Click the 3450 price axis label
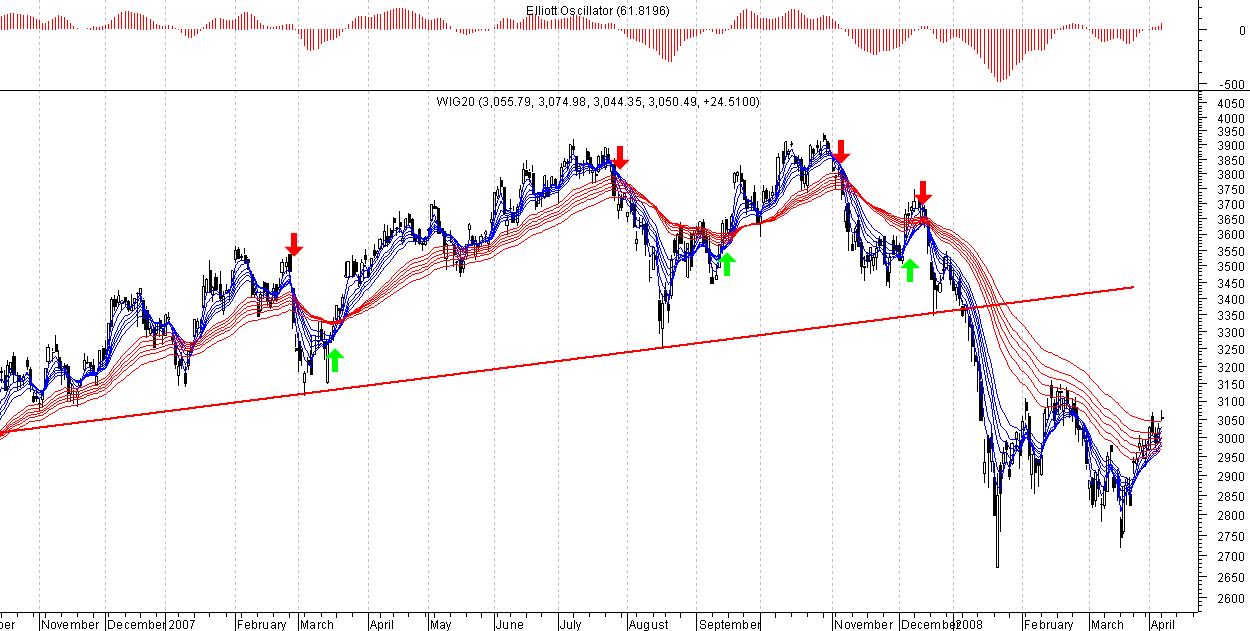 pos(1231,283)
